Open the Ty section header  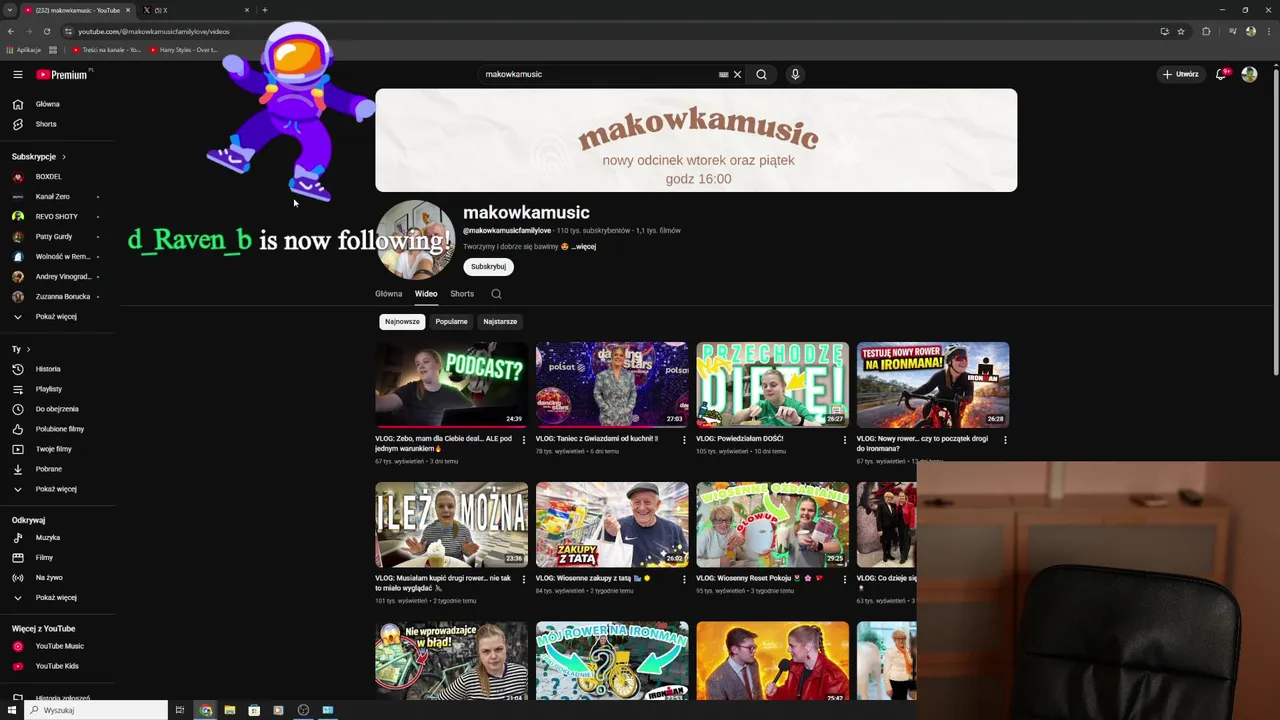21,349
